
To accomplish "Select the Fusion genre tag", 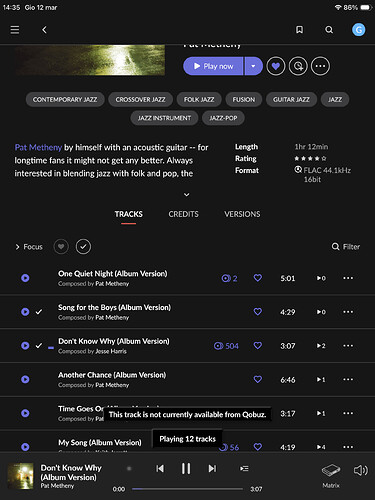I will [244, 99].
